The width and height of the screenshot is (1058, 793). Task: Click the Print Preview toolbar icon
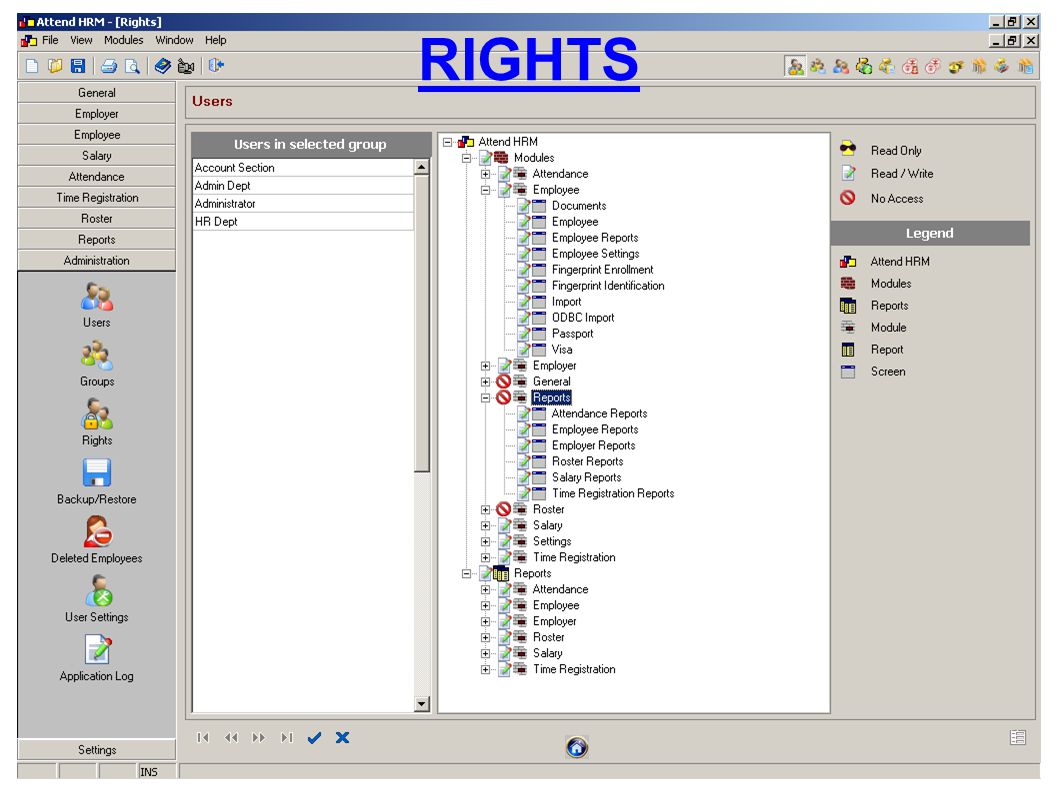(x=132, y=66)
